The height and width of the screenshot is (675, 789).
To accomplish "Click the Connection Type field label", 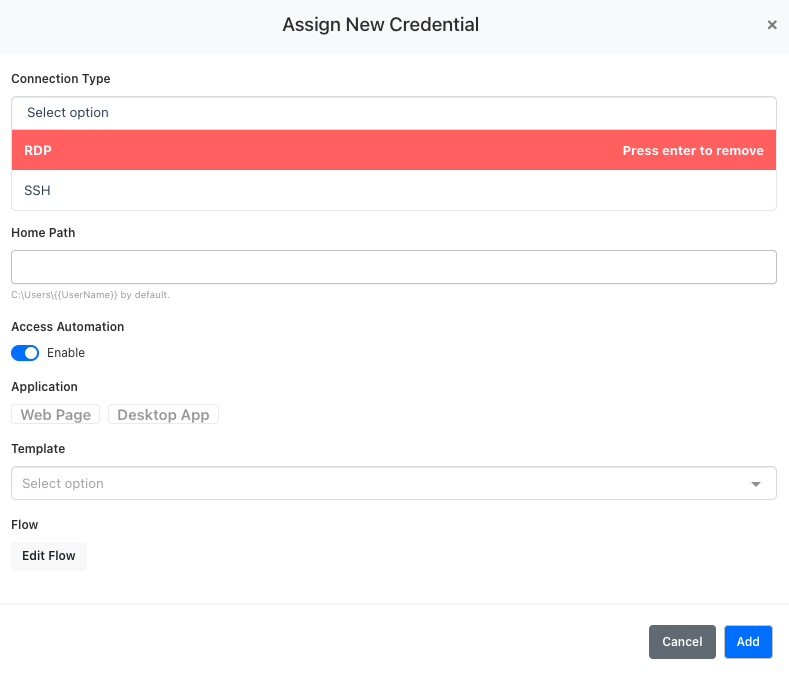I will point(61,78).
